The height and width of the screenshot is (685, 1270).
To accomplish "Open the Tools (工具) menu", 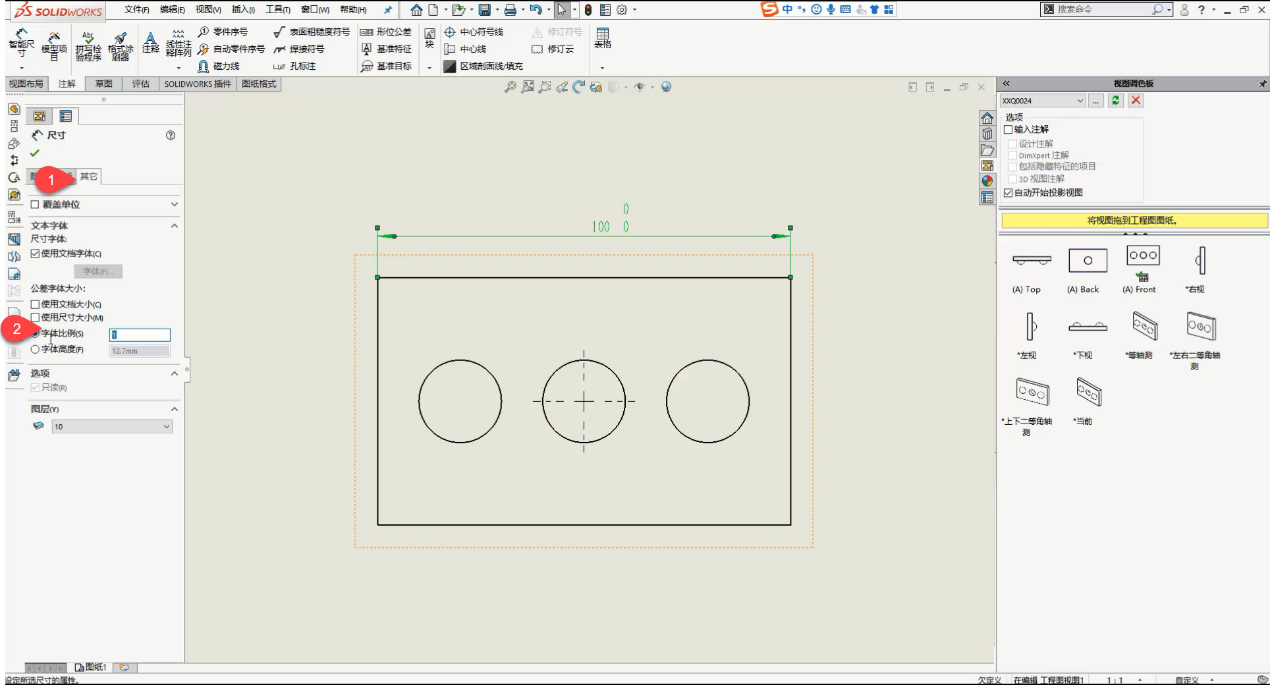I will coord(278,10).
